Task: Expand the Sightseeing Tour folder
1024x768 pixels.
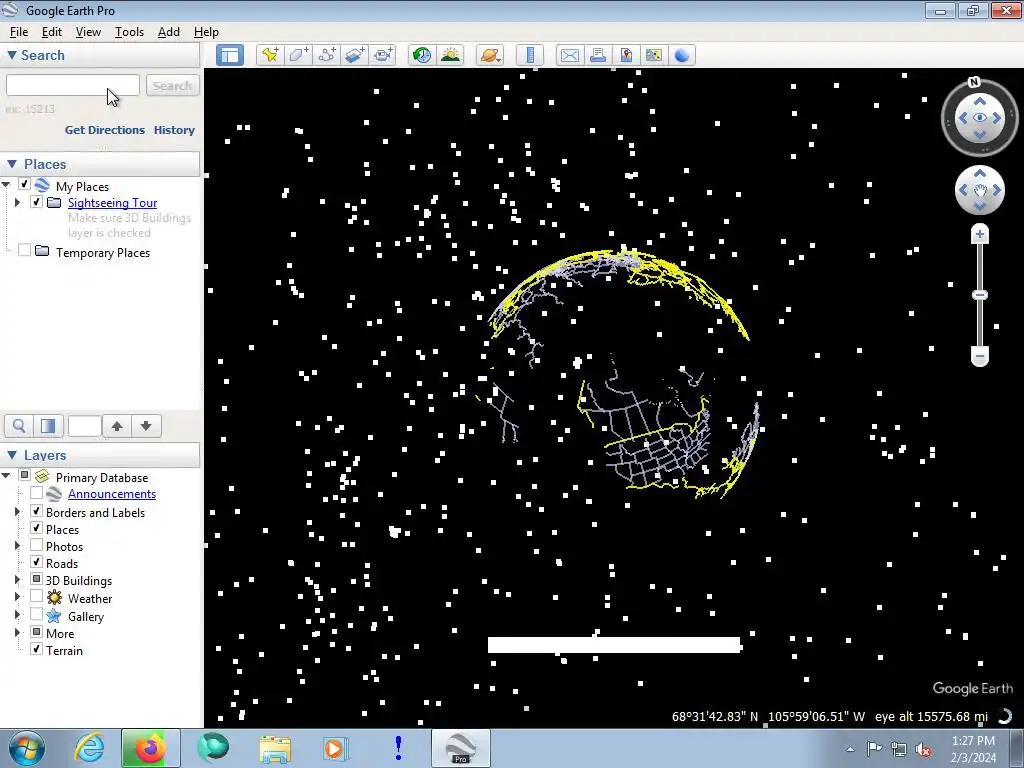Action: 18,202
